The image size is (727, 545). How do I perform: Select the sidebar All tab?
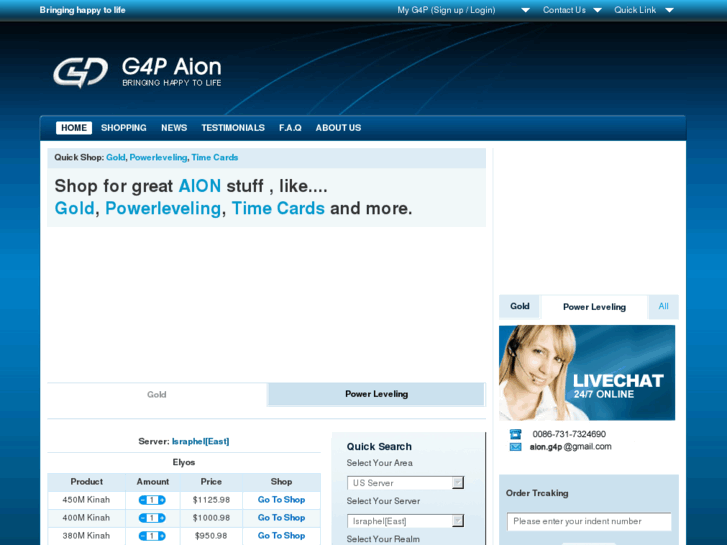[x=663, y=306]
